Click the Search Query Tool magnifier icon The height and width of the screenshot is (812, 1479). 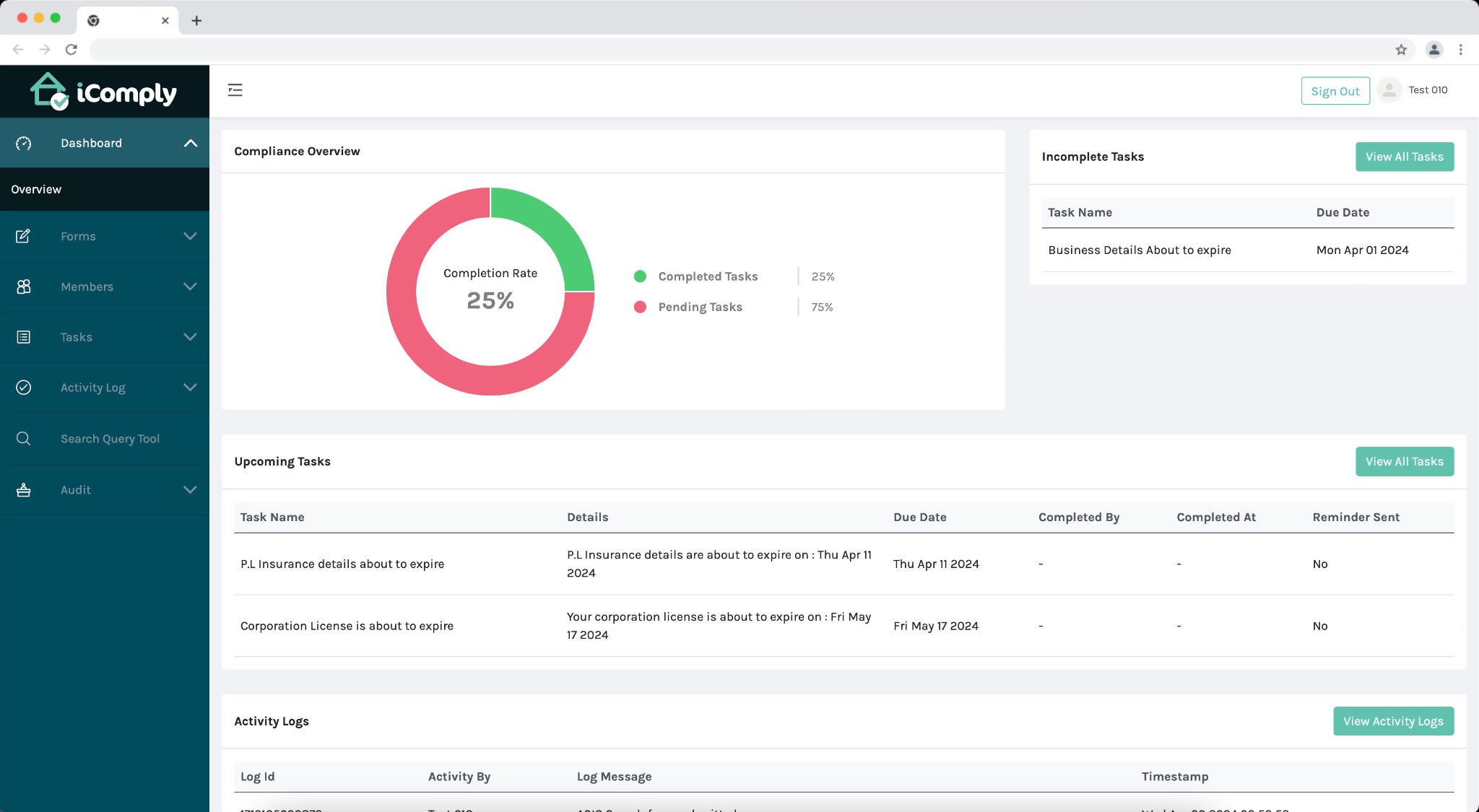tap(24, 439)
